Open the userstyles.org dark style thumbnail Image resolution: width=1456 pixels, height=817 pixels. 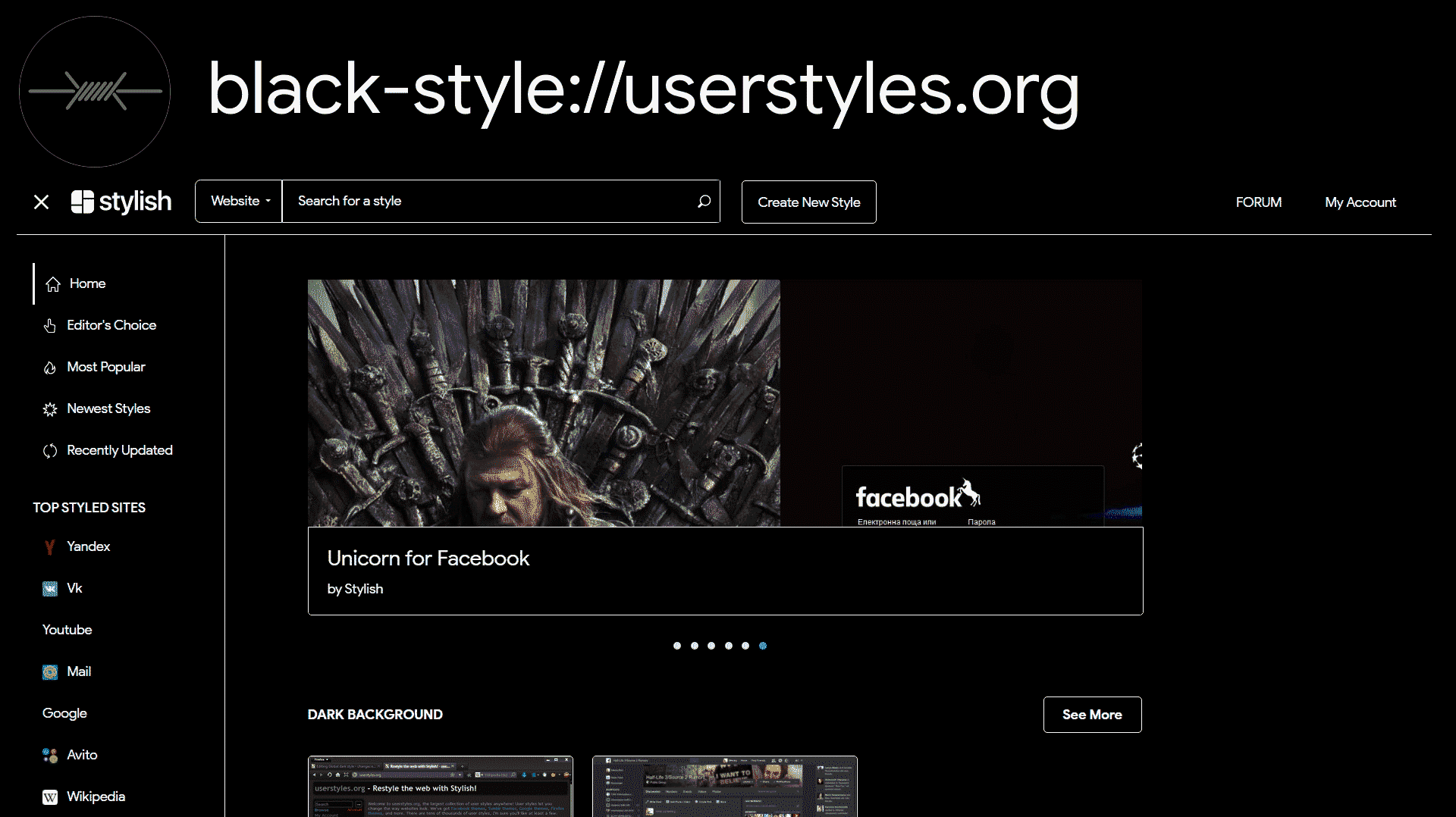click(x=441, y=787)
